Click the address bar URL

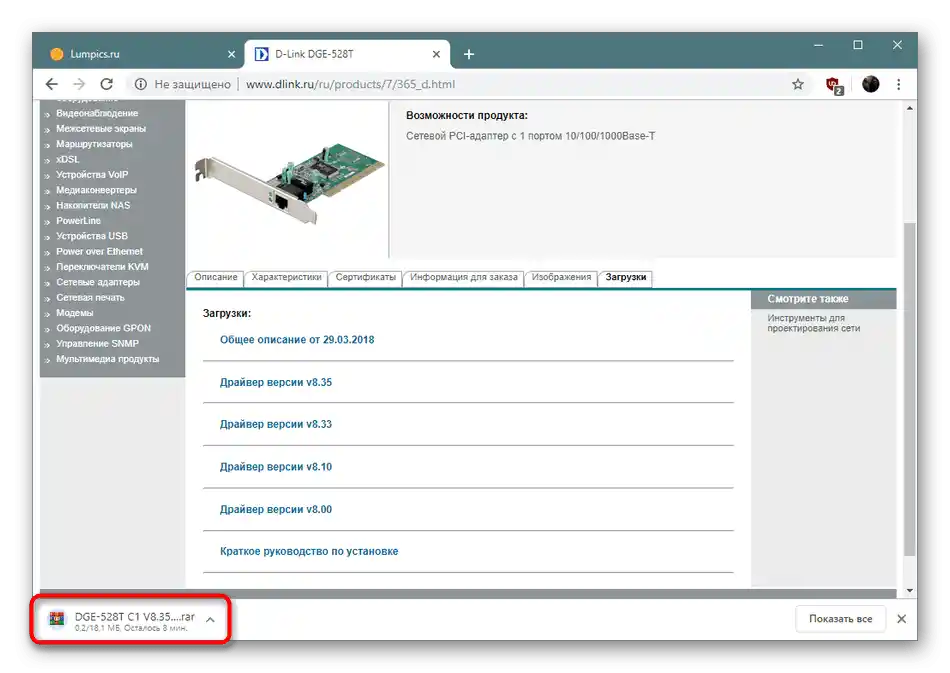tap(350, 84)
